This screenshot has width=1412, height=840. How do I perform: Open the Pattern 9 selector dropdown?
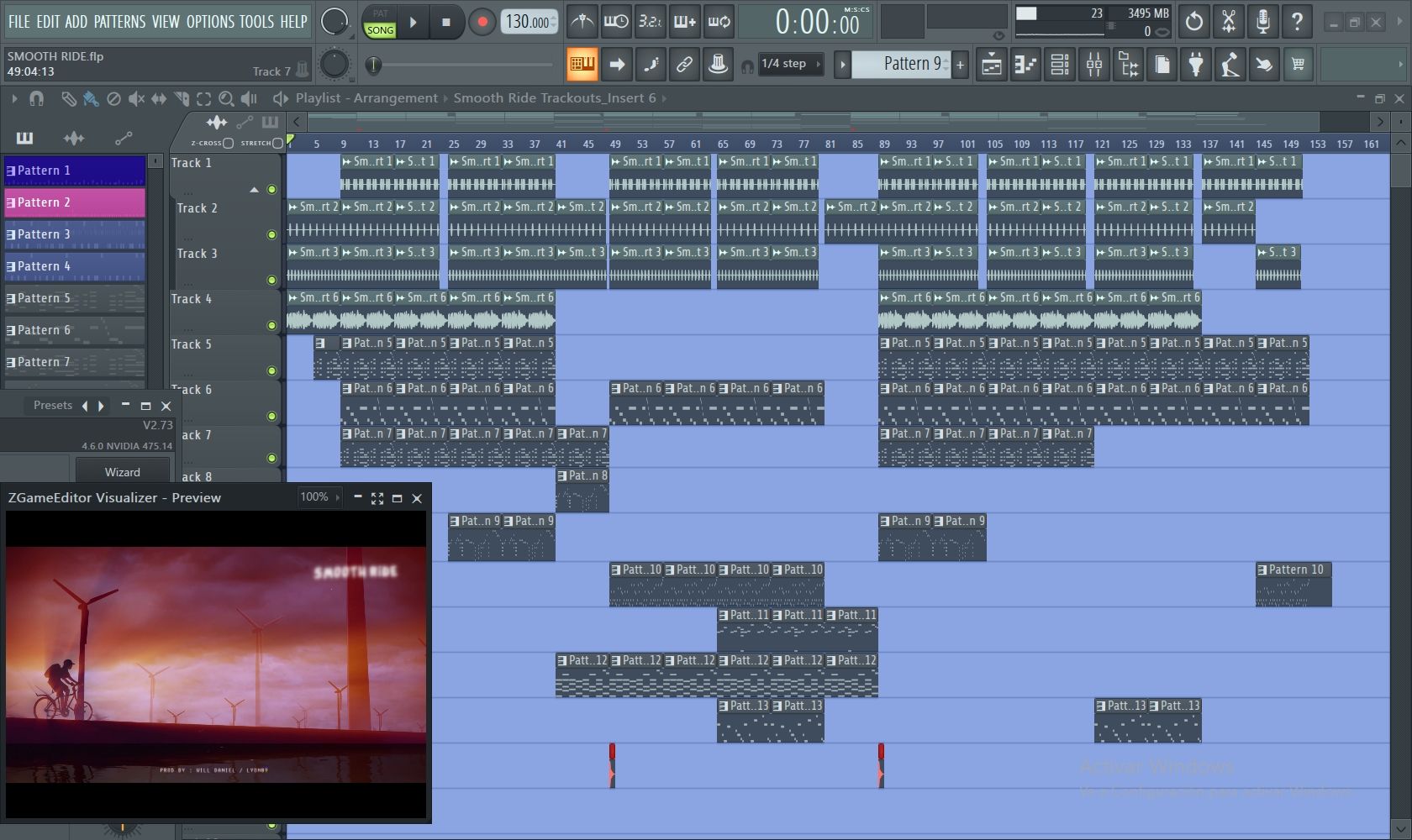coord(901,64)
